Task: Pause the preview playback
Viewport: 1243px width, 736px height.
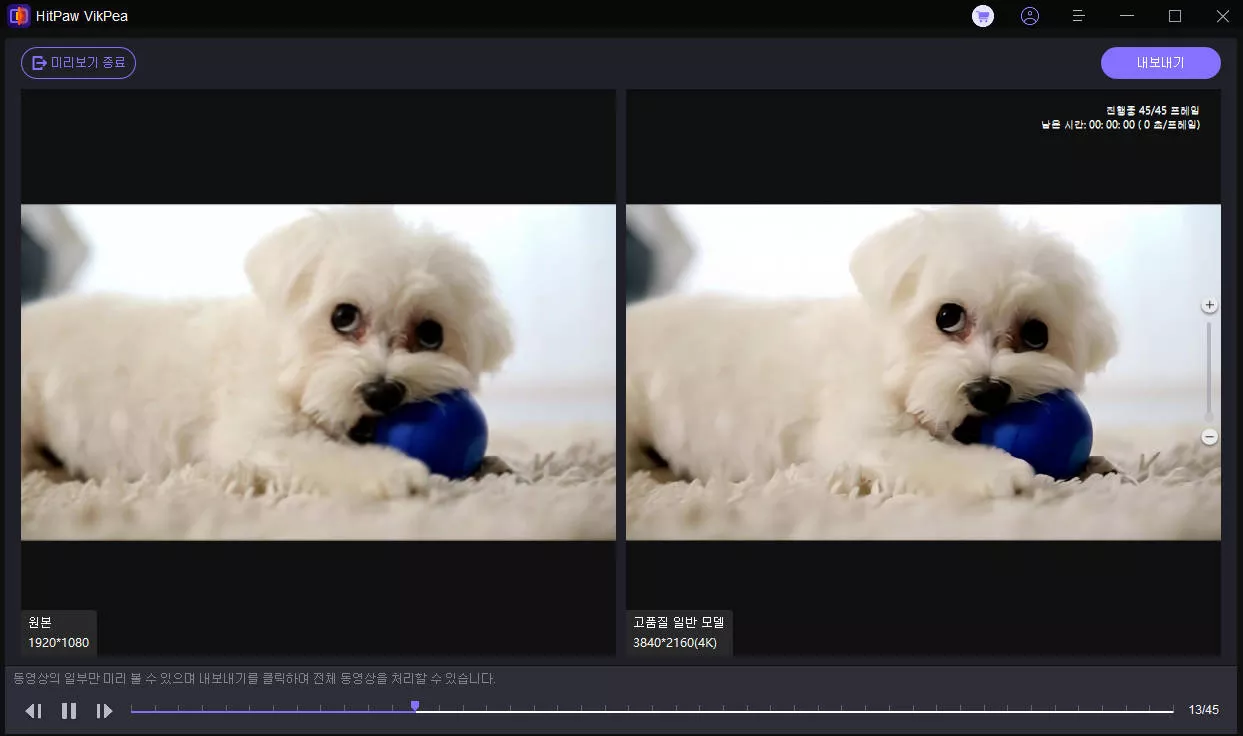Action: tap(69, 711)
